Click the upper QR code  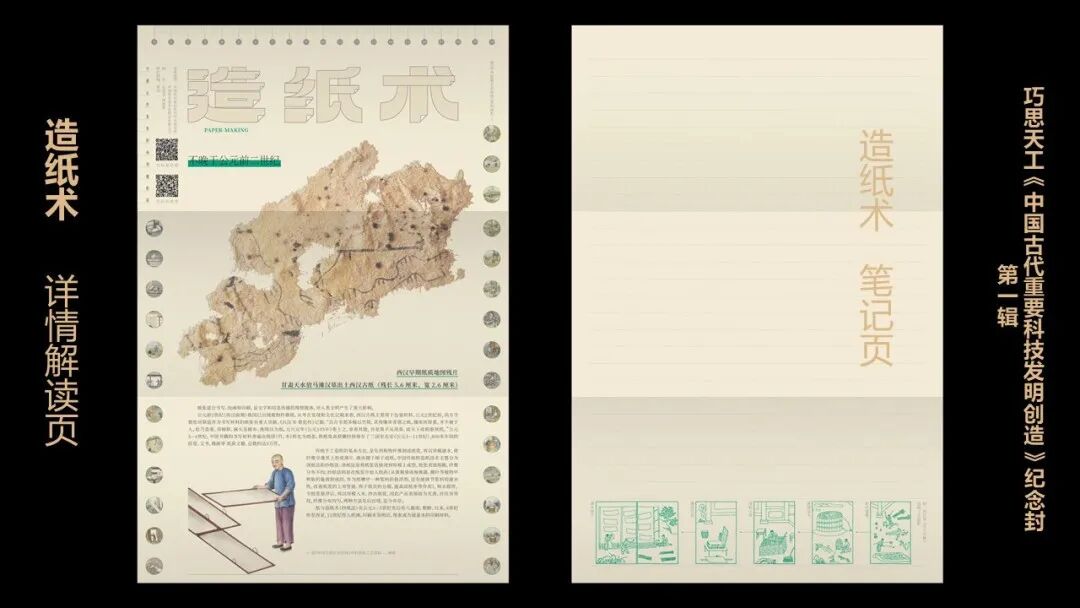click(x=167, y=149)
